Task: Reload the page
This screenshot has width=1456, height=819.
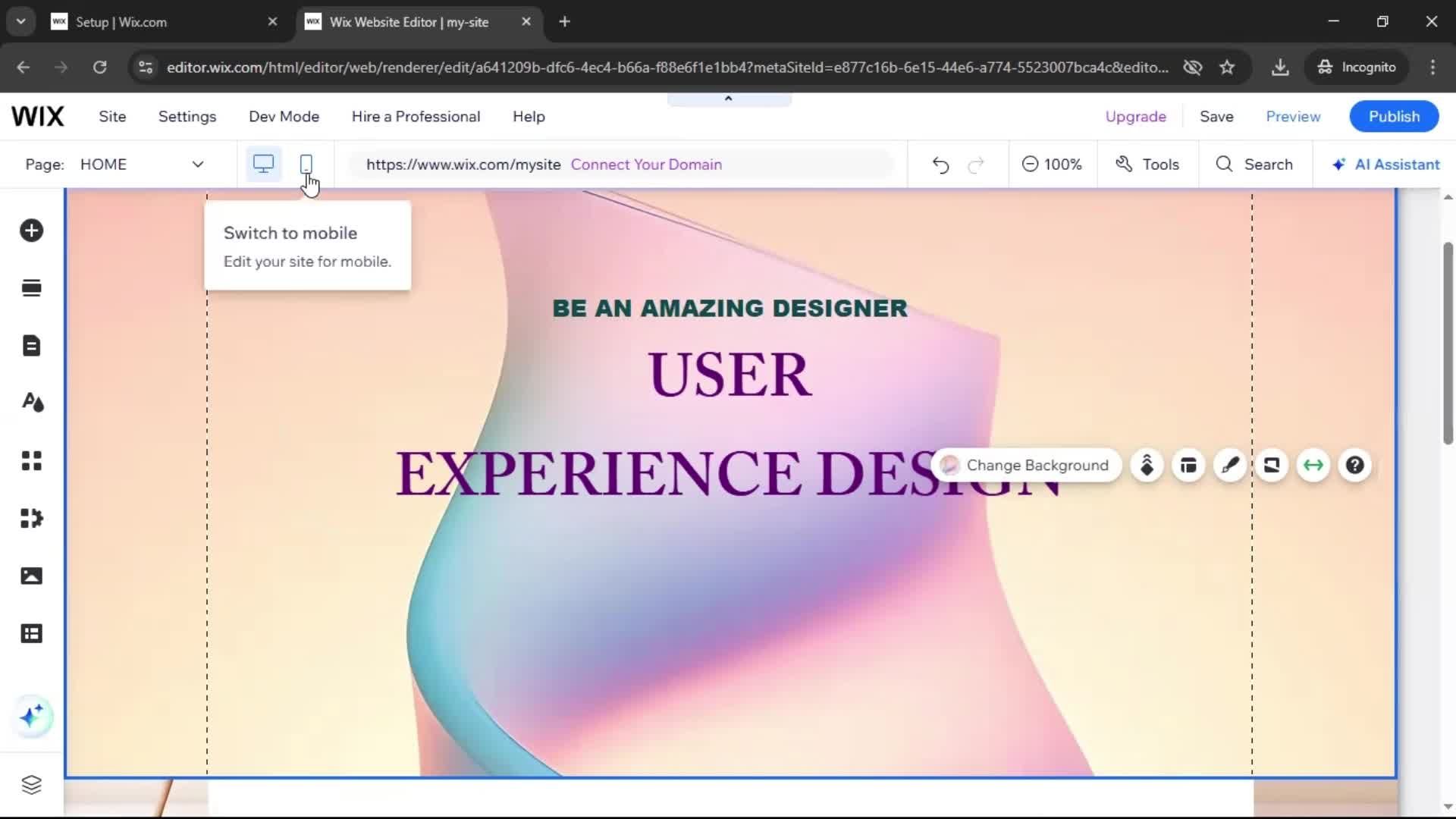Action: pyautogui.click(x=99, y=67)
